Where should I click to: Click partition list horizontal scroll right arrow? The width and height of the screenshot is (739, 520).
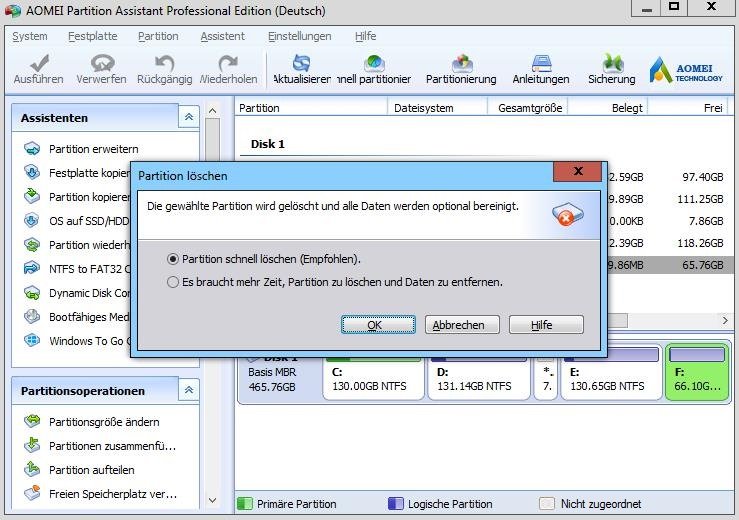click(x=725, y=320)
